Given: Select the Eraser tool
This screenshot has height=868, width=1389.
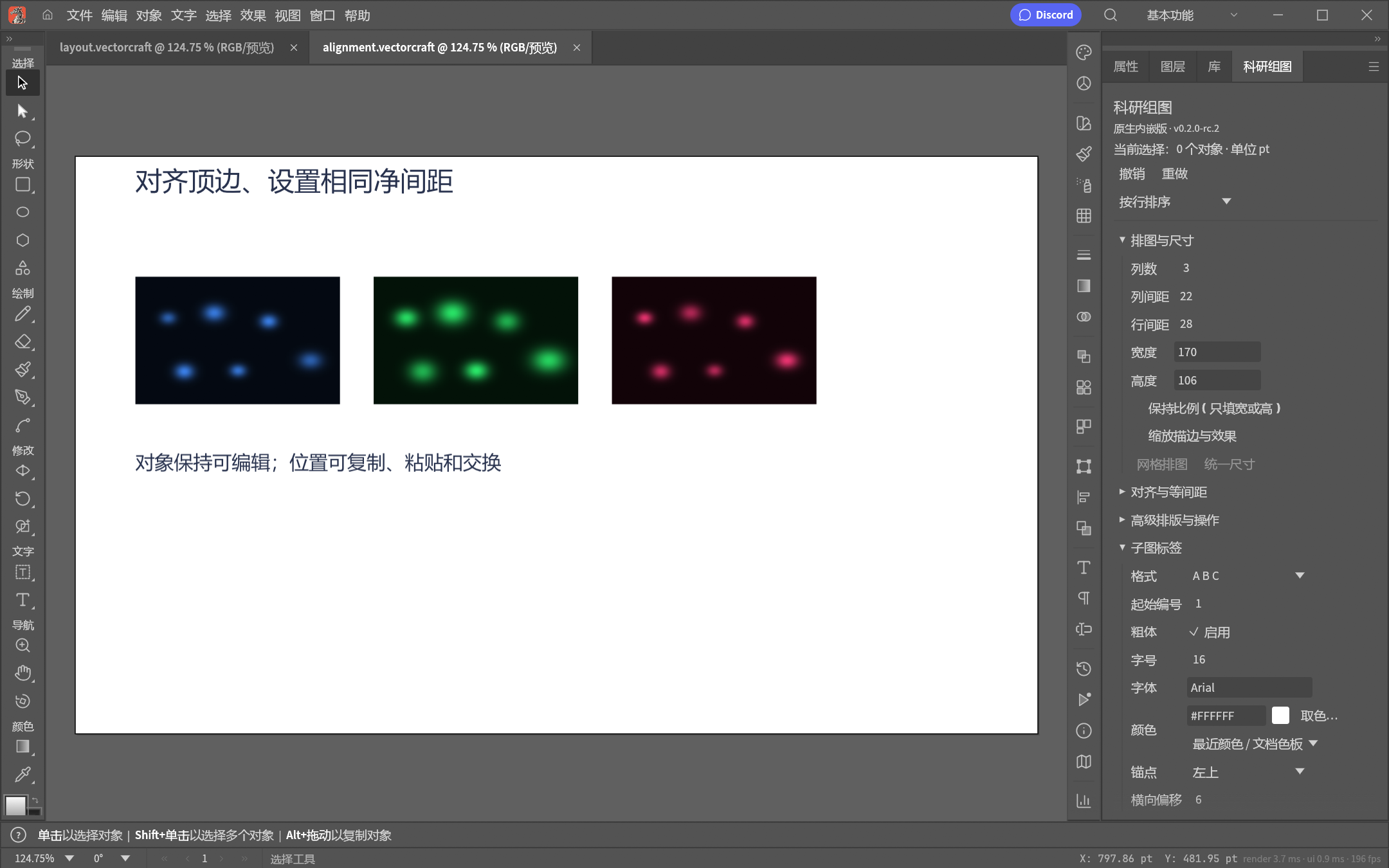Looking at the screenshot, I should [23, 342].
